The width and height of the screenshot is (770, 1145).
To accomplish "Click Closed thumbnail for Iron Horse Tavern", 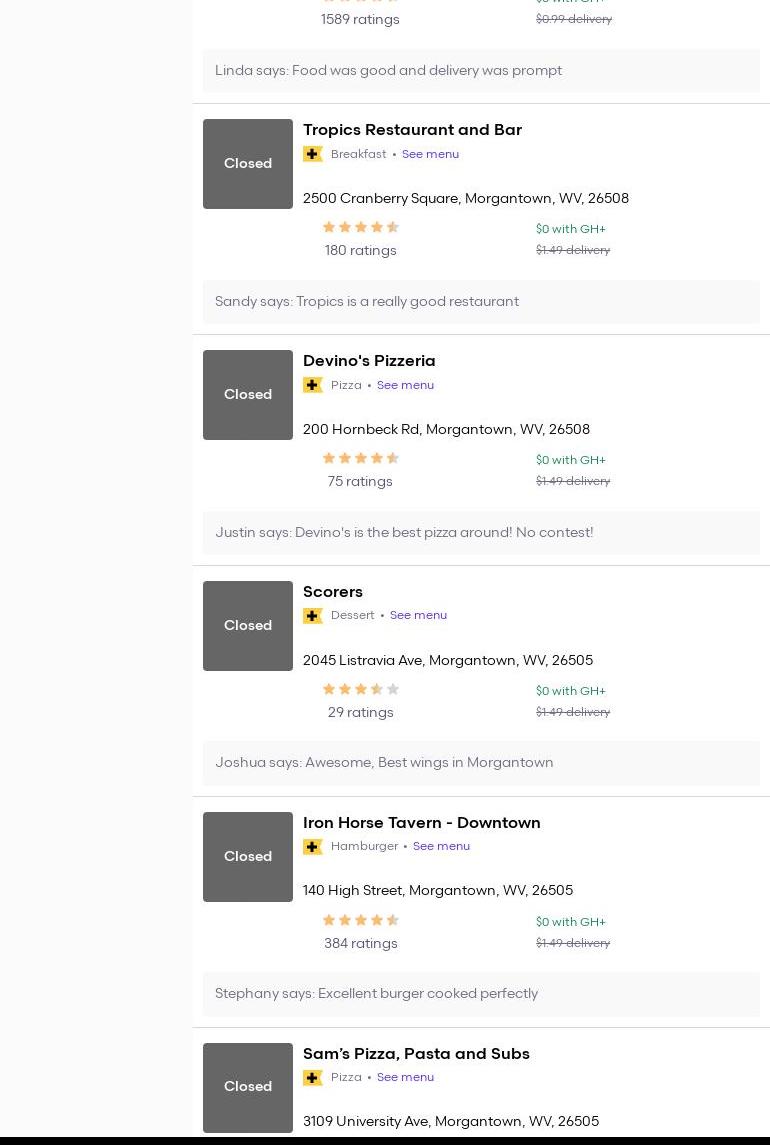I will pyautogui.click(x=248, y=857).
